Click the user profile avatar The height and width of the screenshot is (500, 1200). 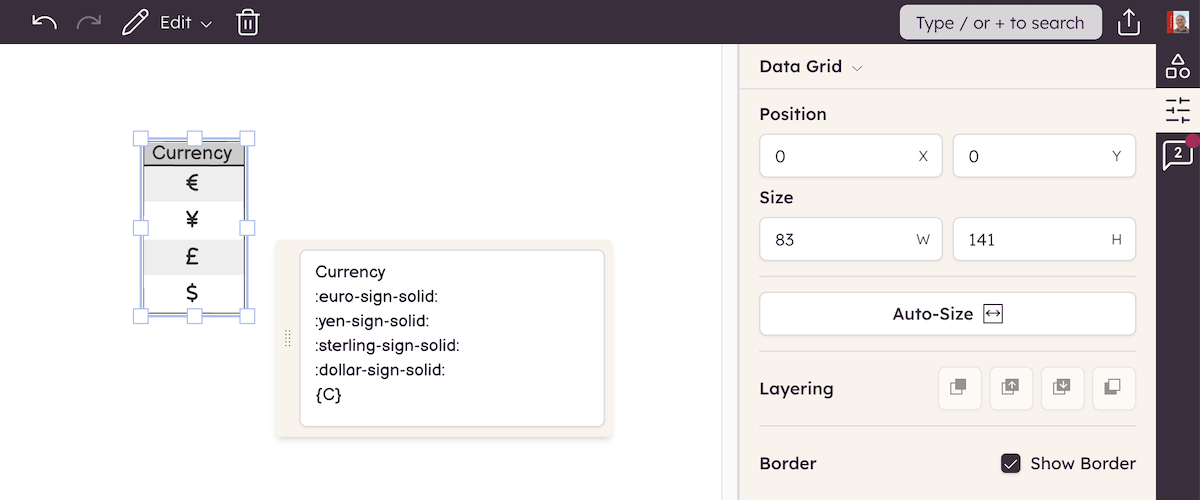(1178, 22)
